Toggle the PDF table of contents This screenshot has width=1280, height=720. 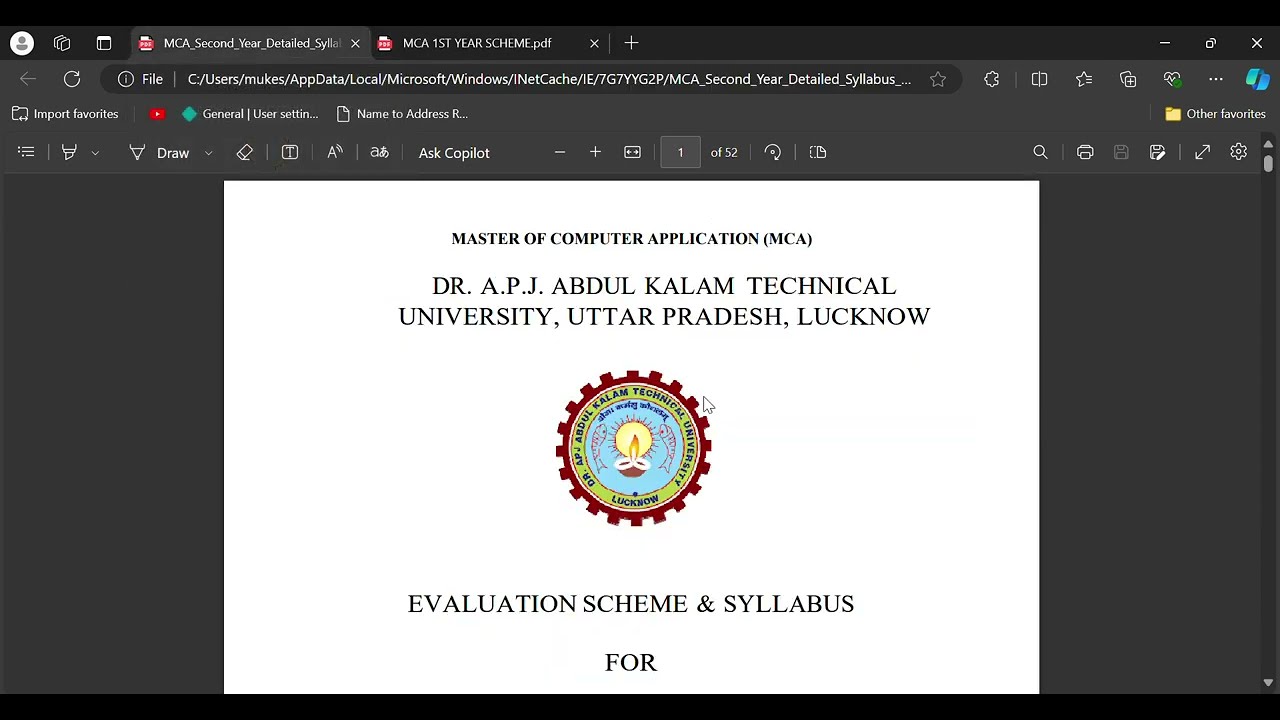[x=26, y=152]
